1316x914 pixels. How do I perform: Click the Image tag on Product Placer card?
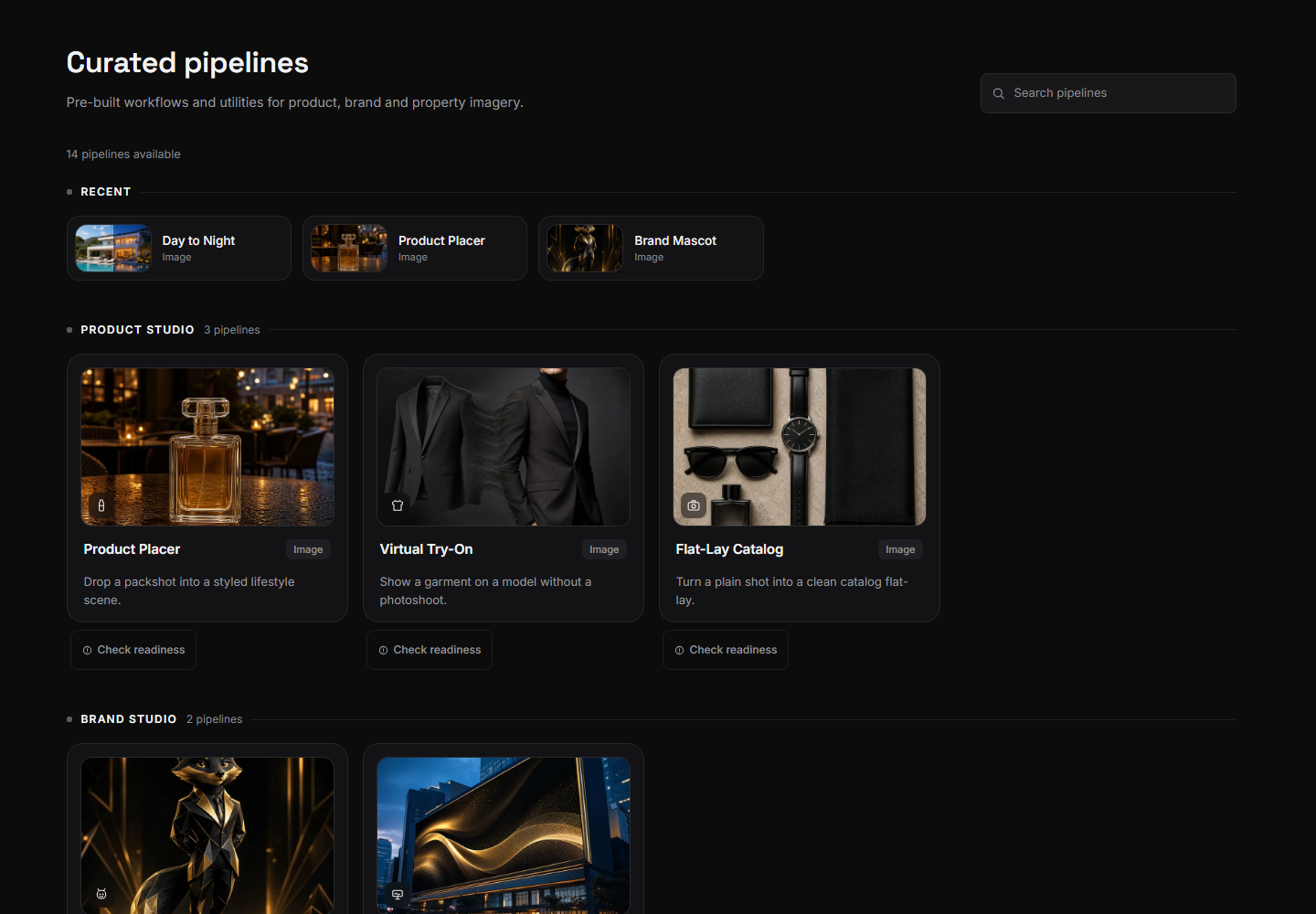point(308,549)
